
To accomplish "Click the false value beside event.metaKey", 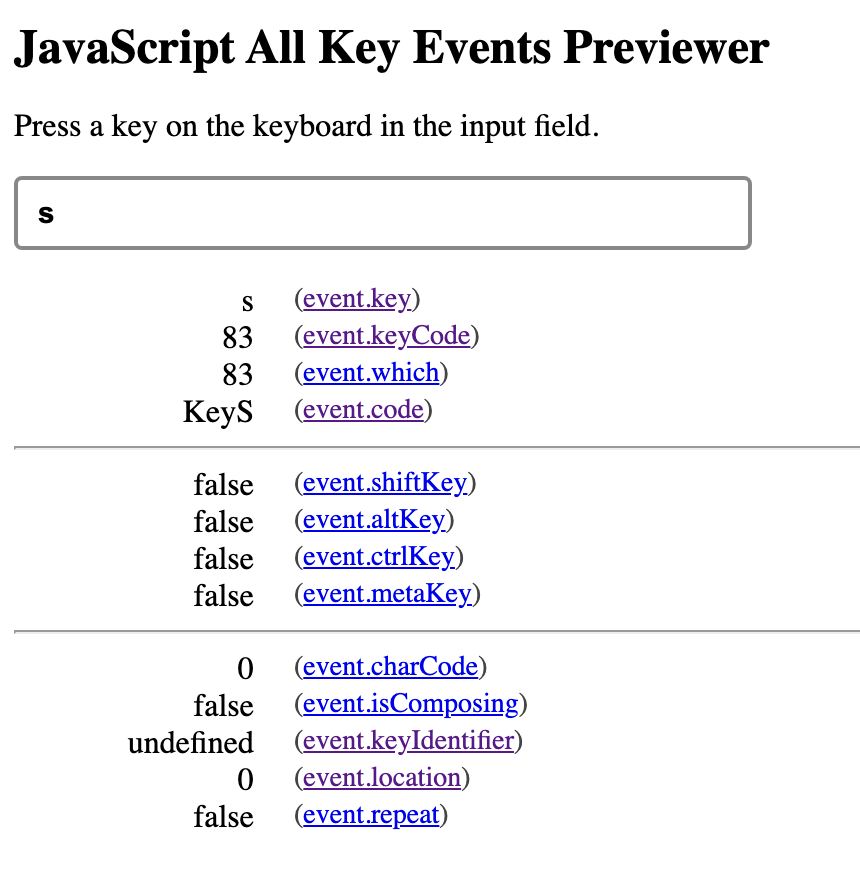I will pos(223,596).
